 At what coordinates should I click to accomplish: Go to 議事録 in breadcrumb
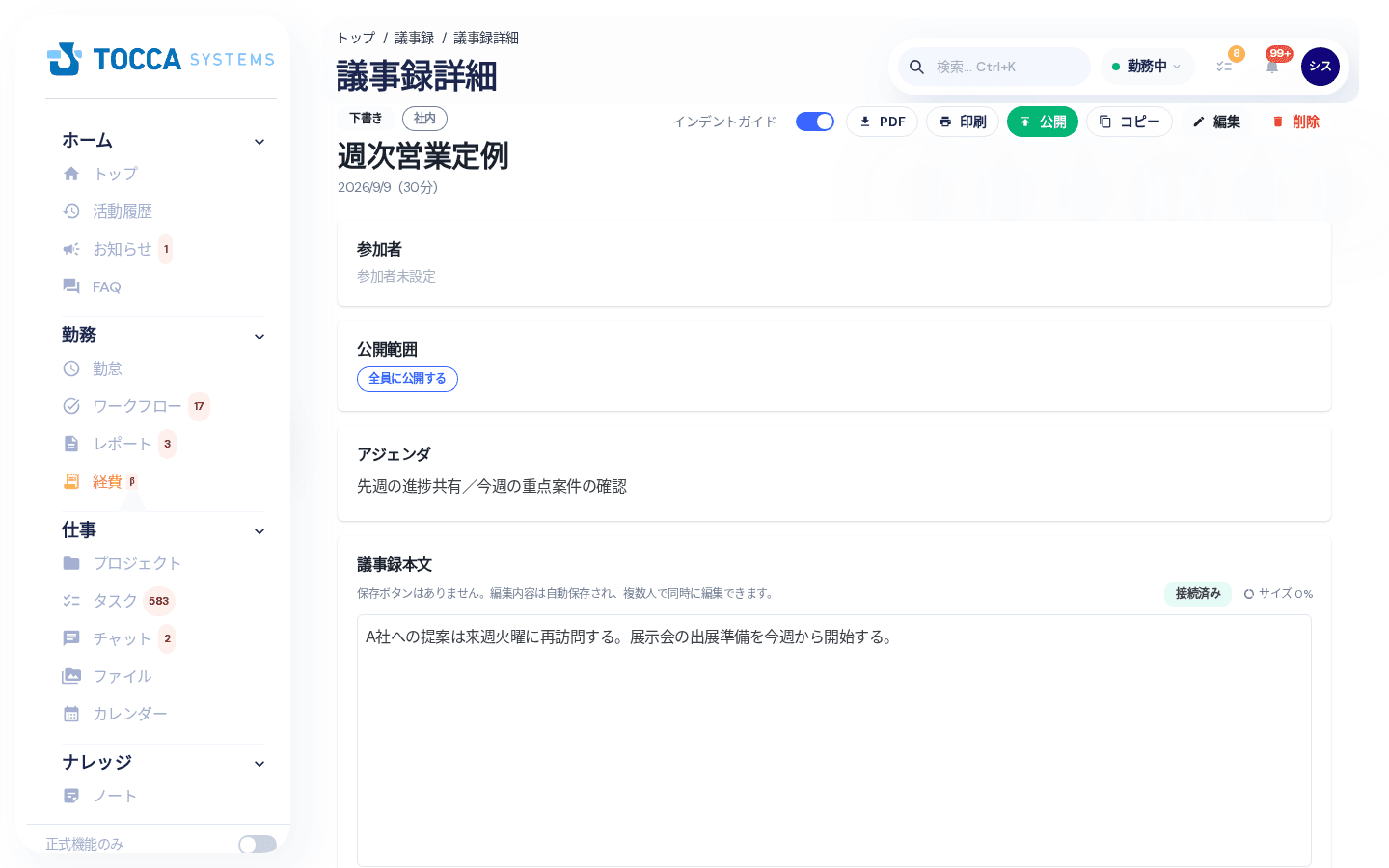tap(415, 38)
